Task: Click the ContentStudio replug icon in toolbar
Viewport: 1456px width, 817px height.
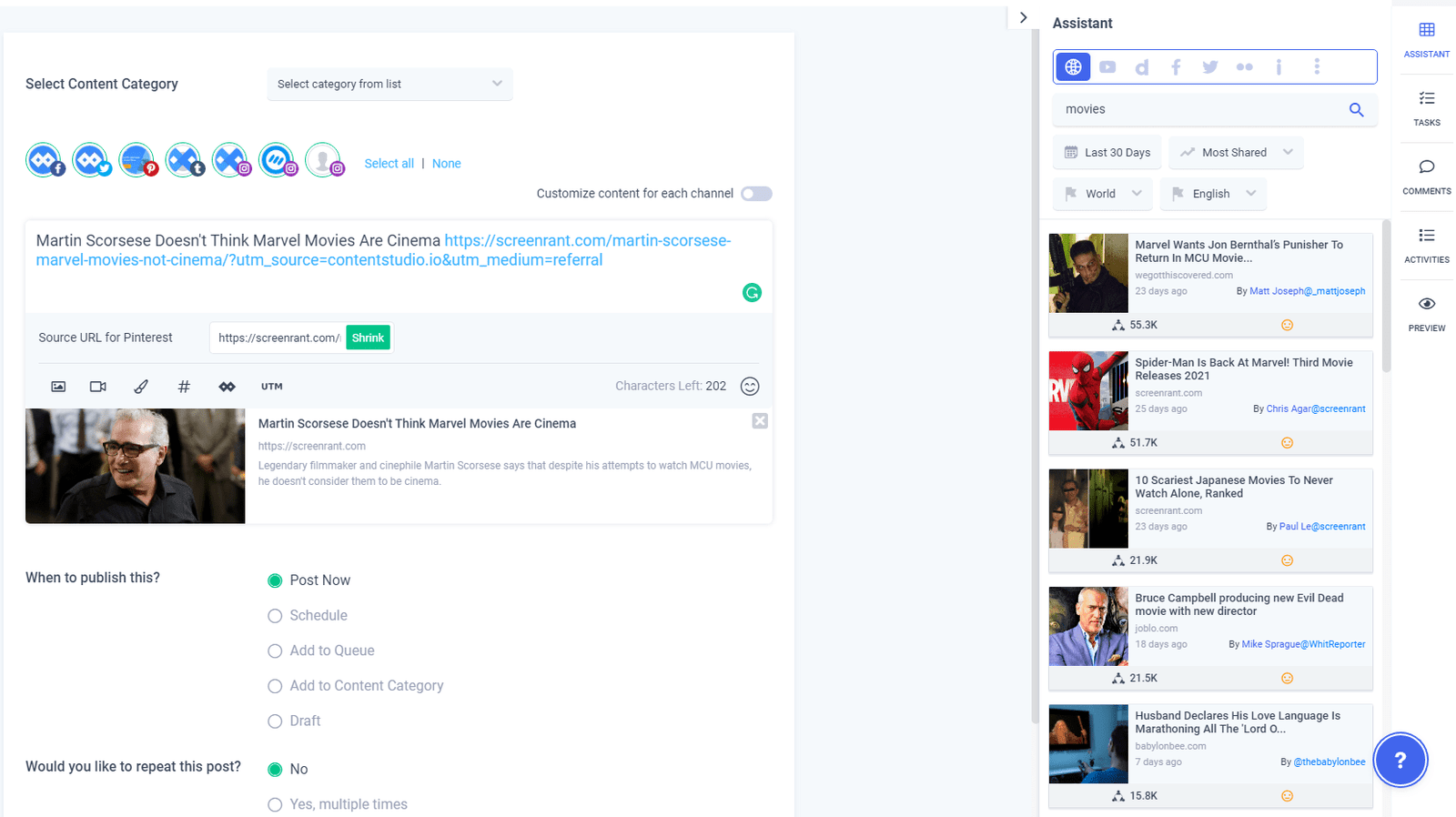Action: pyautogui.click(x=227, y=387)
